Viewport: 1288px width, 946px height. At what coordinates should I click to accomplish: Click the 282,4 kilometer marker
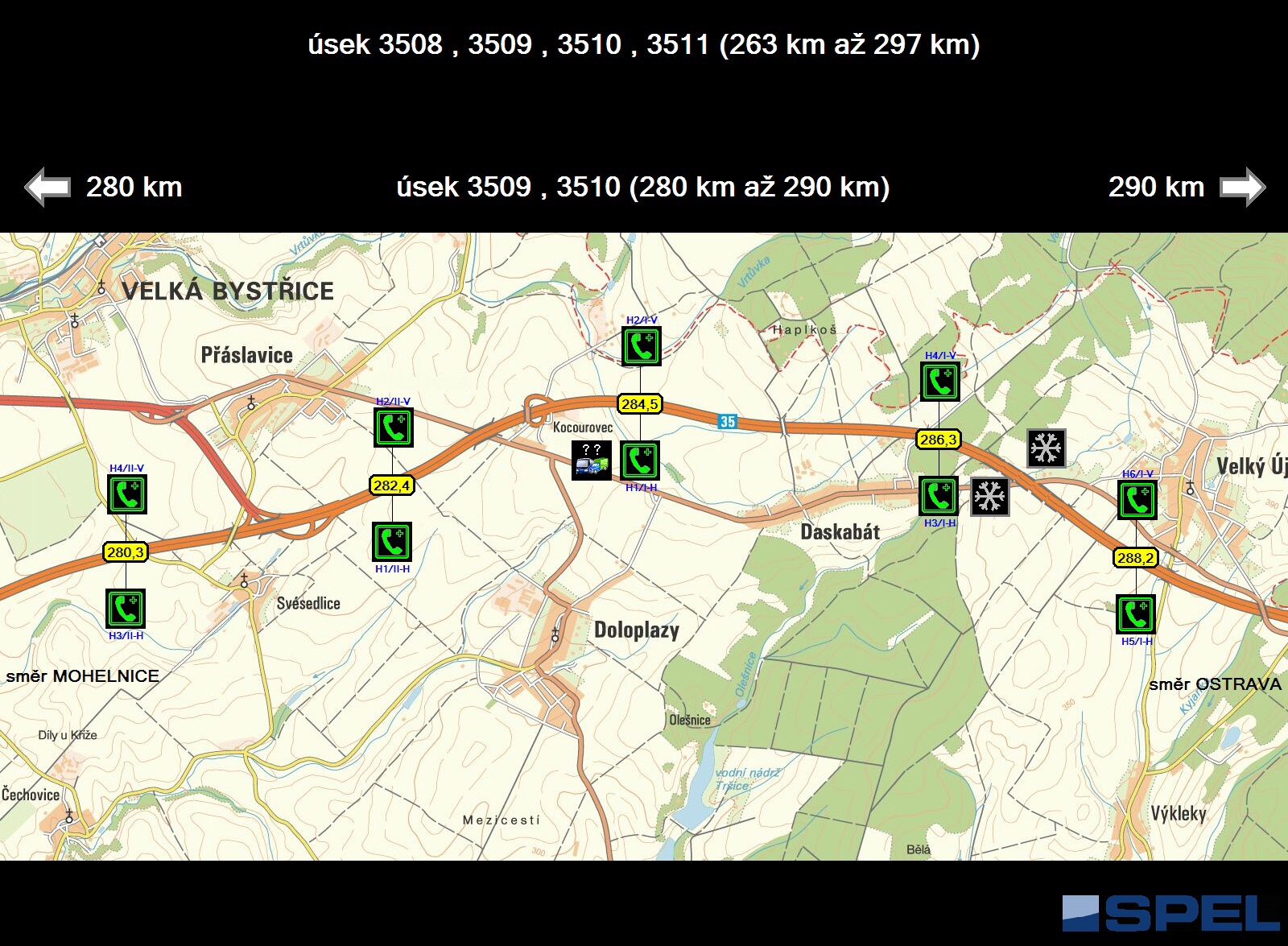(x=392, y=485)
